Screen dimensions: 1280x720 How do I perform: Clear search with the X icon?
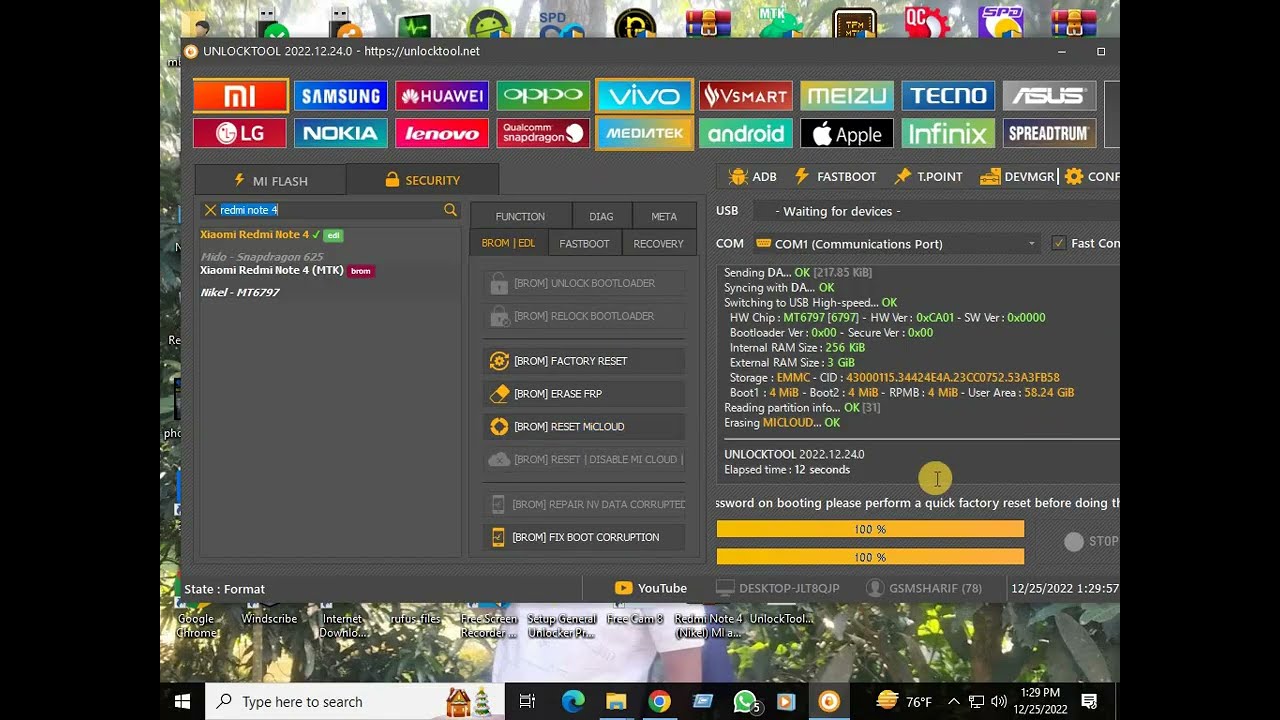(210, 210)
